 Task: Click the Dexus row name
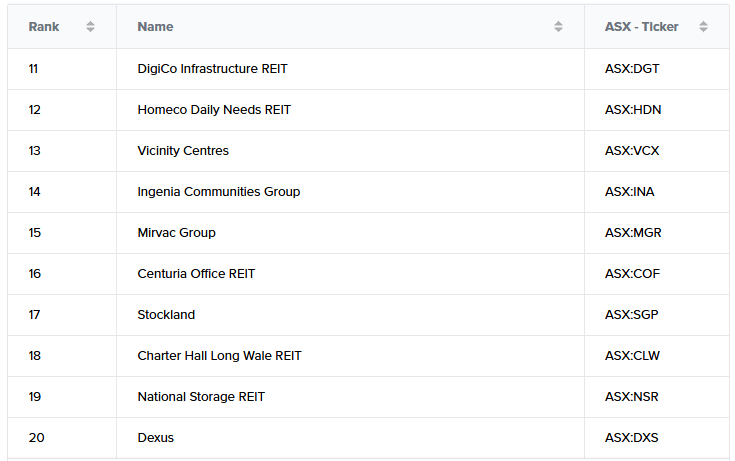click(x=155, y=438)
